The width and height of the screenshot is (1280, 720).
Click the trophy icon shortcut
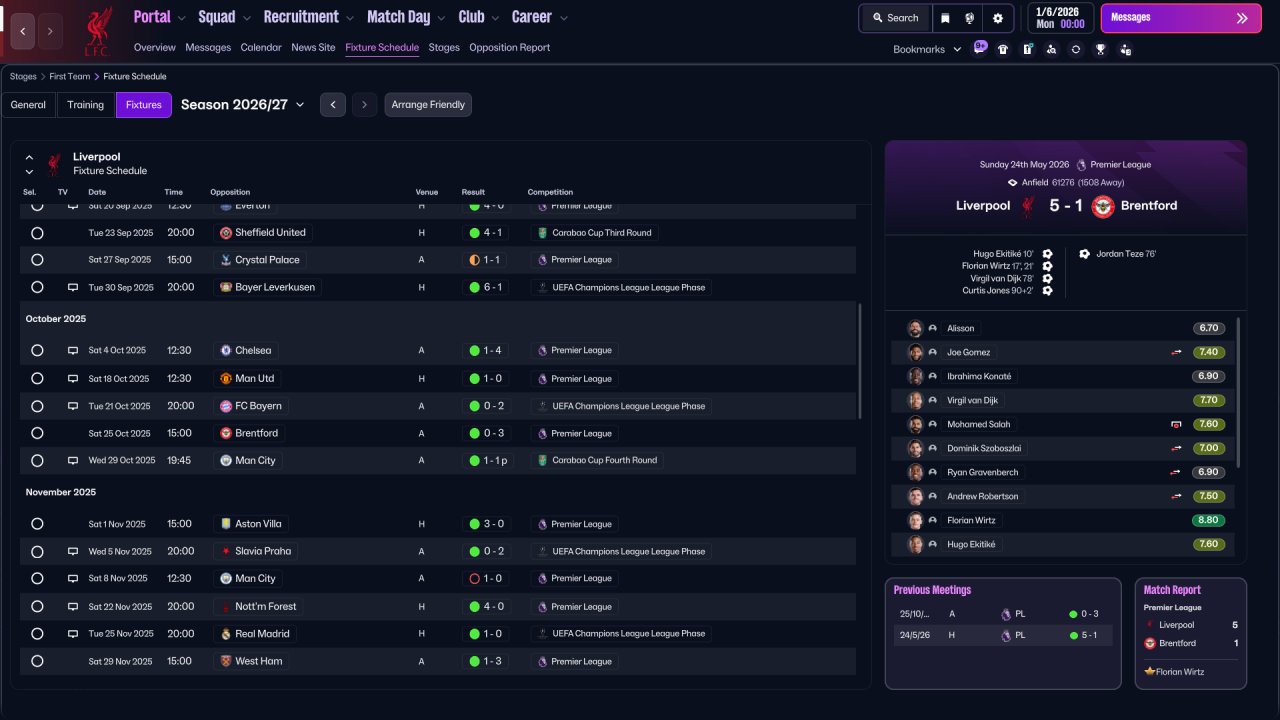pos(1100,49)
